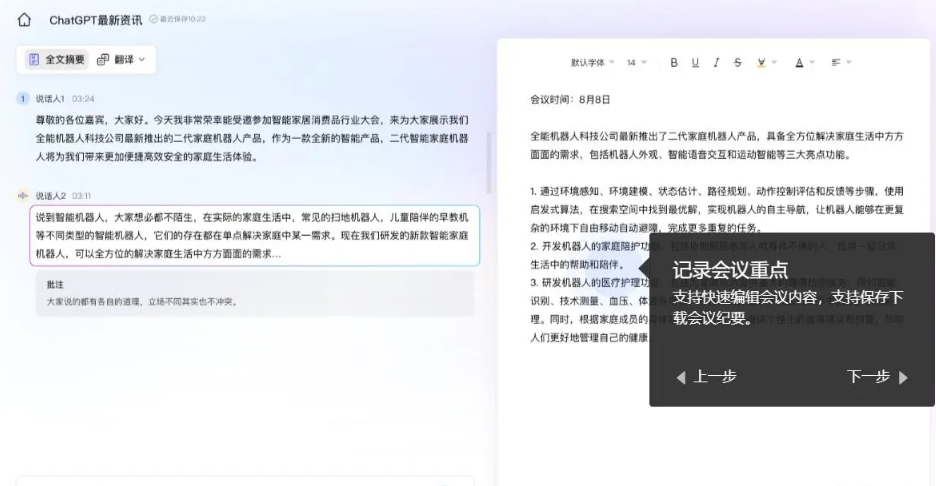Jump to timestamp 03:11

[81, 195]
